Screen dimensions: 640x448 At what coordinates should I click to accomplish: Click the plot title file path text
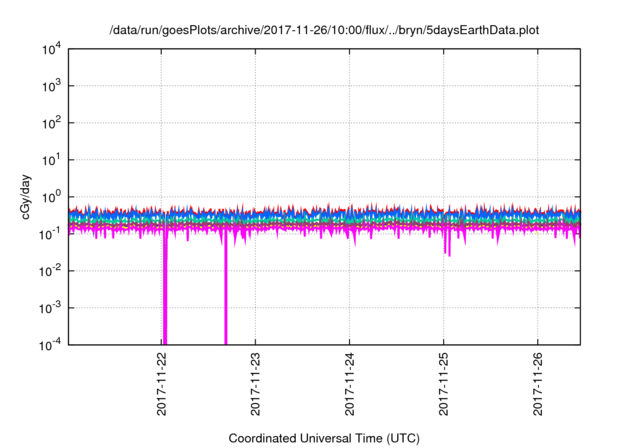(324, 30)
